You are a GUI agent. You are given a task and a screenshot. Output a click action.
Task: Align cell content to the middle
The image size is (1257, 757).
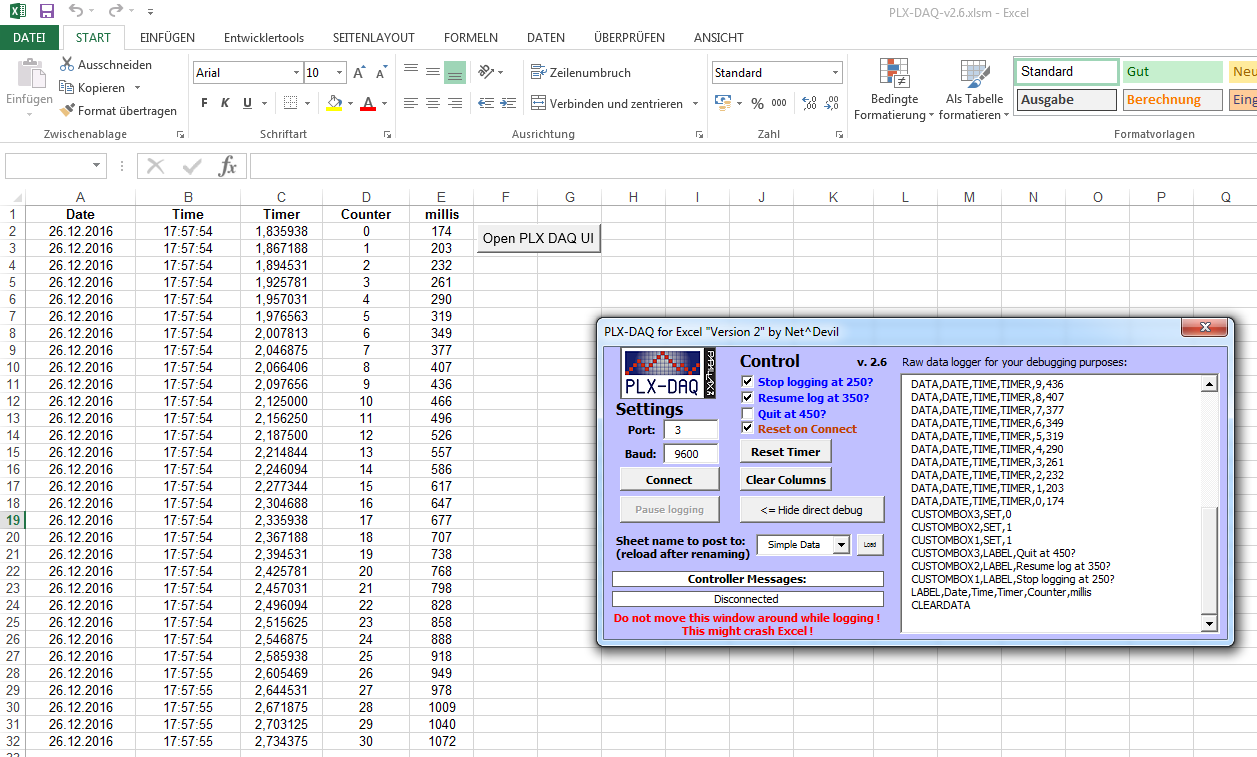(x=433, y=72)
